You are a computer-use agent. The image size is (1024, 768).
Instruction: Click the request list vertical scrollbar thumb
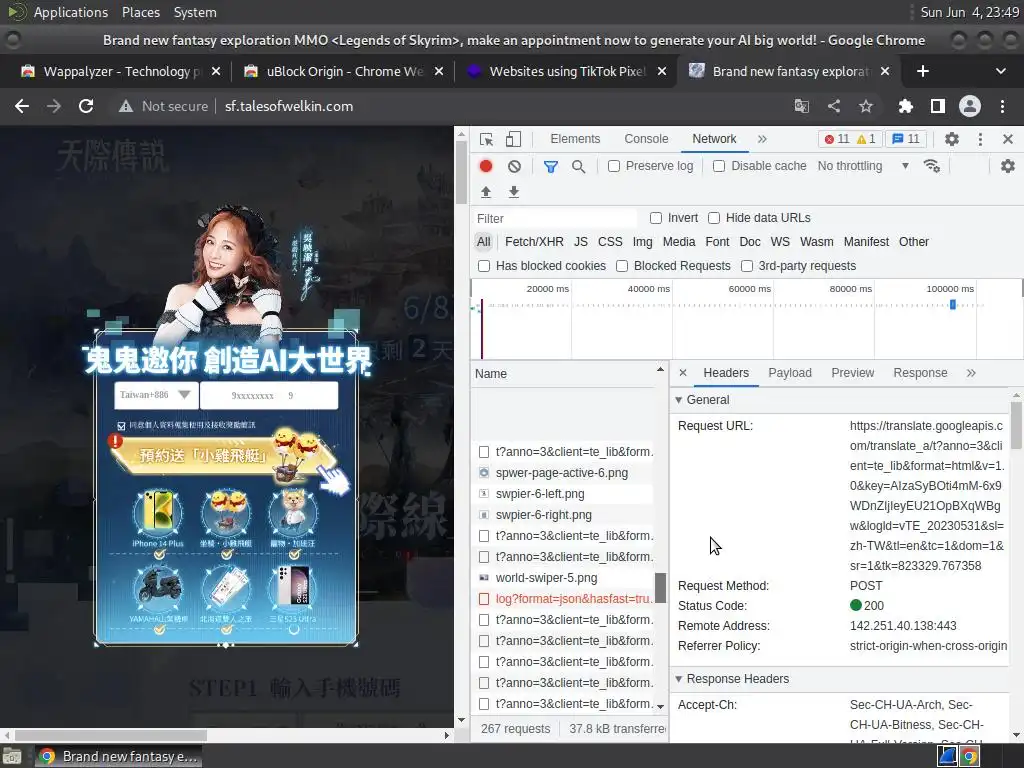(x=660, y=588)
